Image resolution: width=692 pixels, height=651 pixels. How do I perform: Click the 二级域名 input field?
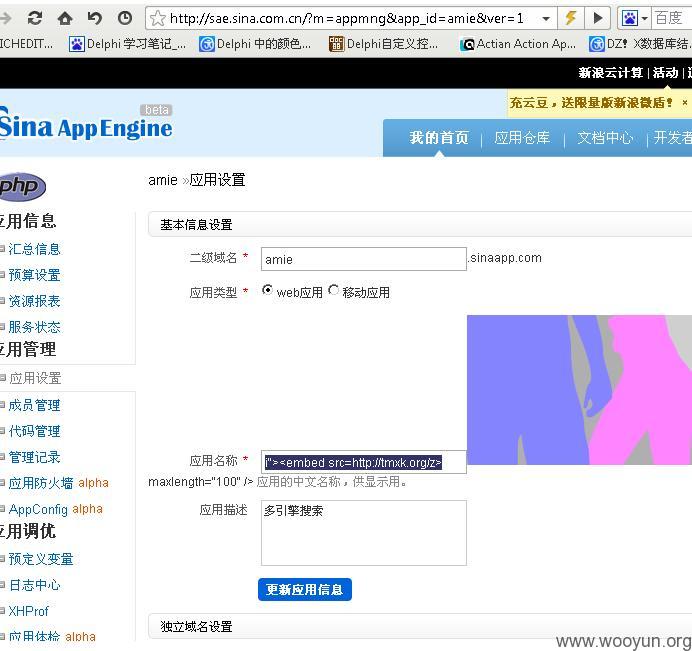point(364,259)
